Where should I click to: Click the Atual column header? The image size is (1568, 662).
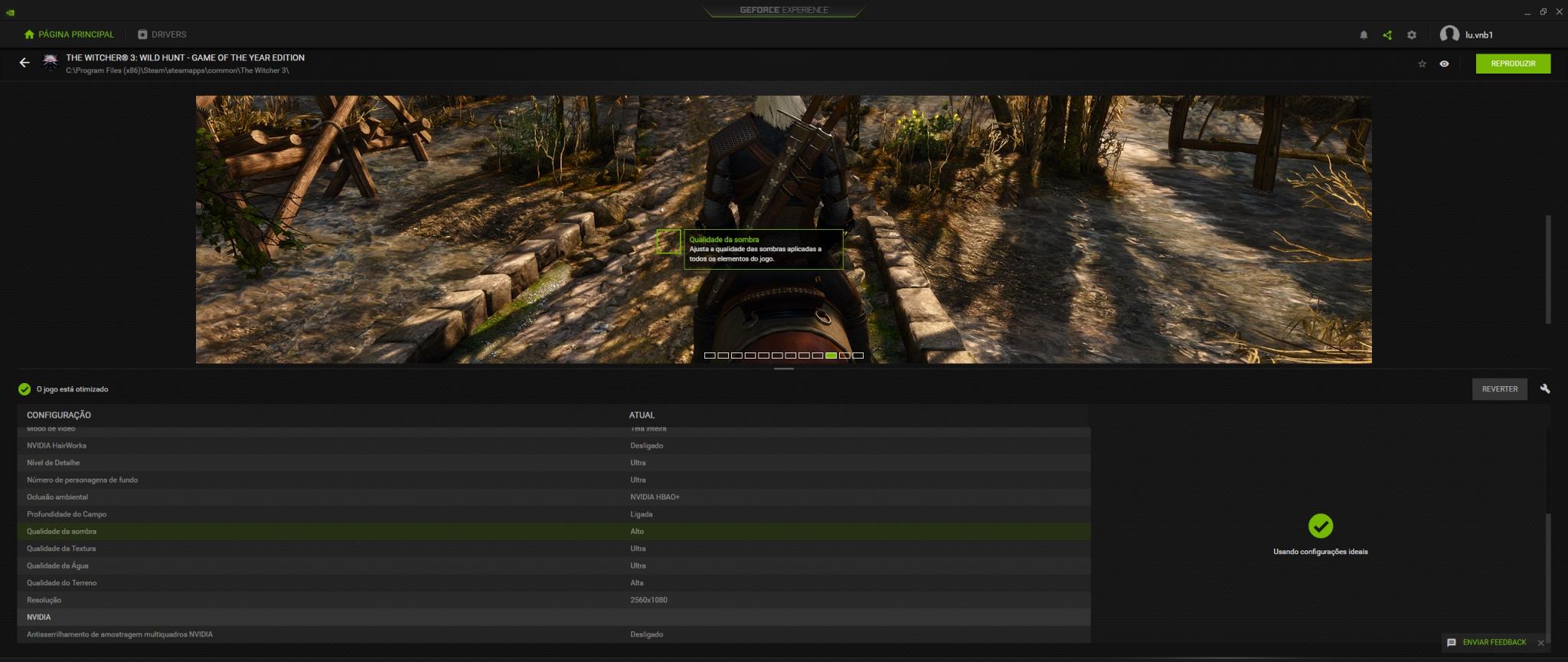(642, 415)
